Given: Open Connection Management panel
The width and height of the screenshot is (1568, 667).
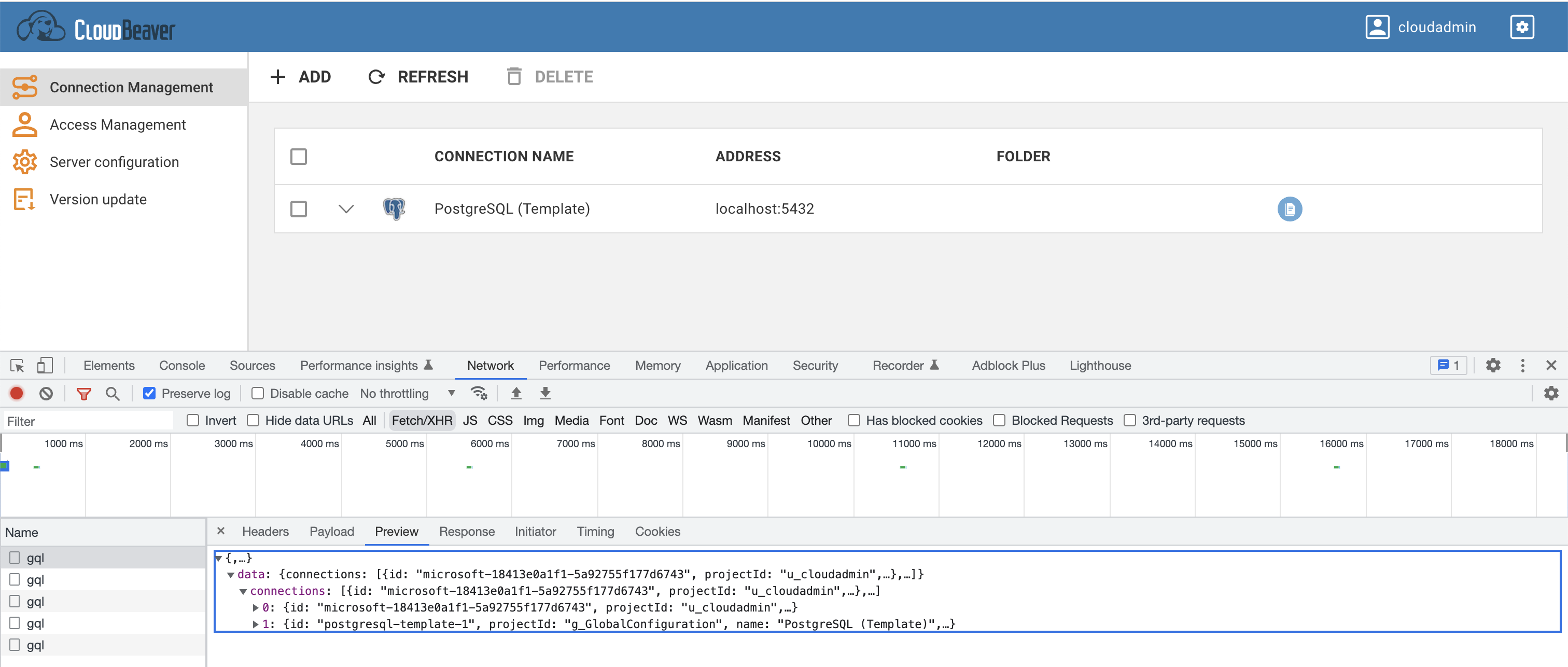Looking at the screenshot, I should click(x=131, y=87).
